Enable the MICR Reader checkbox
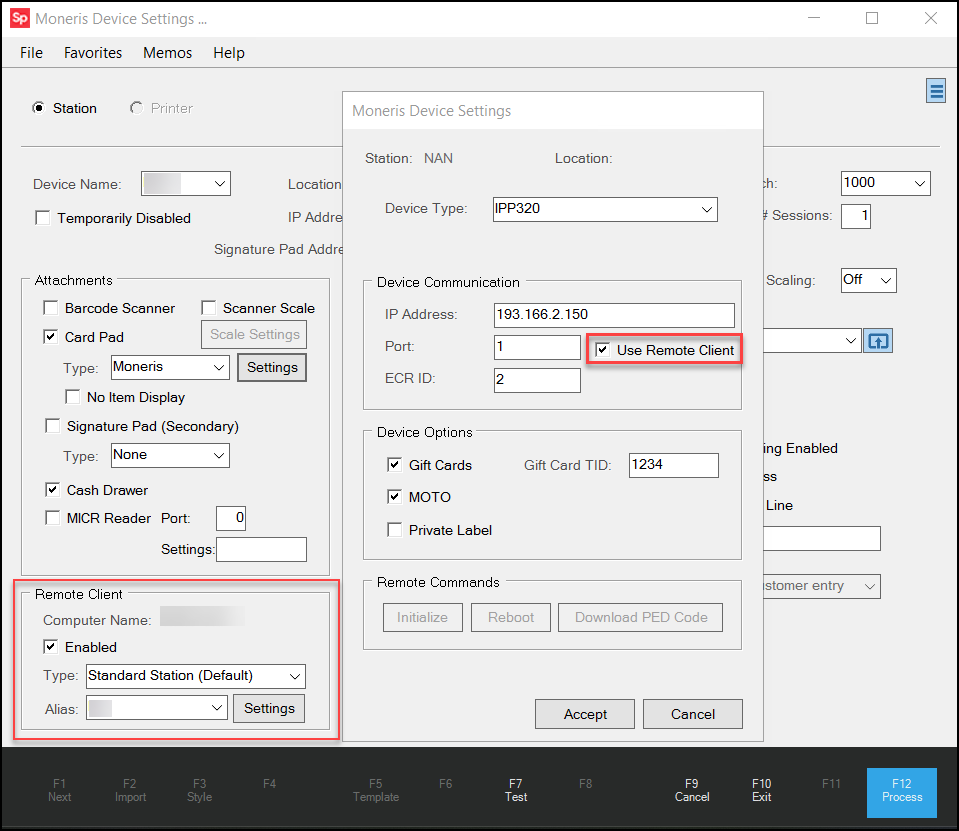The height and width of the screenshot is (831, 959). 53,518
